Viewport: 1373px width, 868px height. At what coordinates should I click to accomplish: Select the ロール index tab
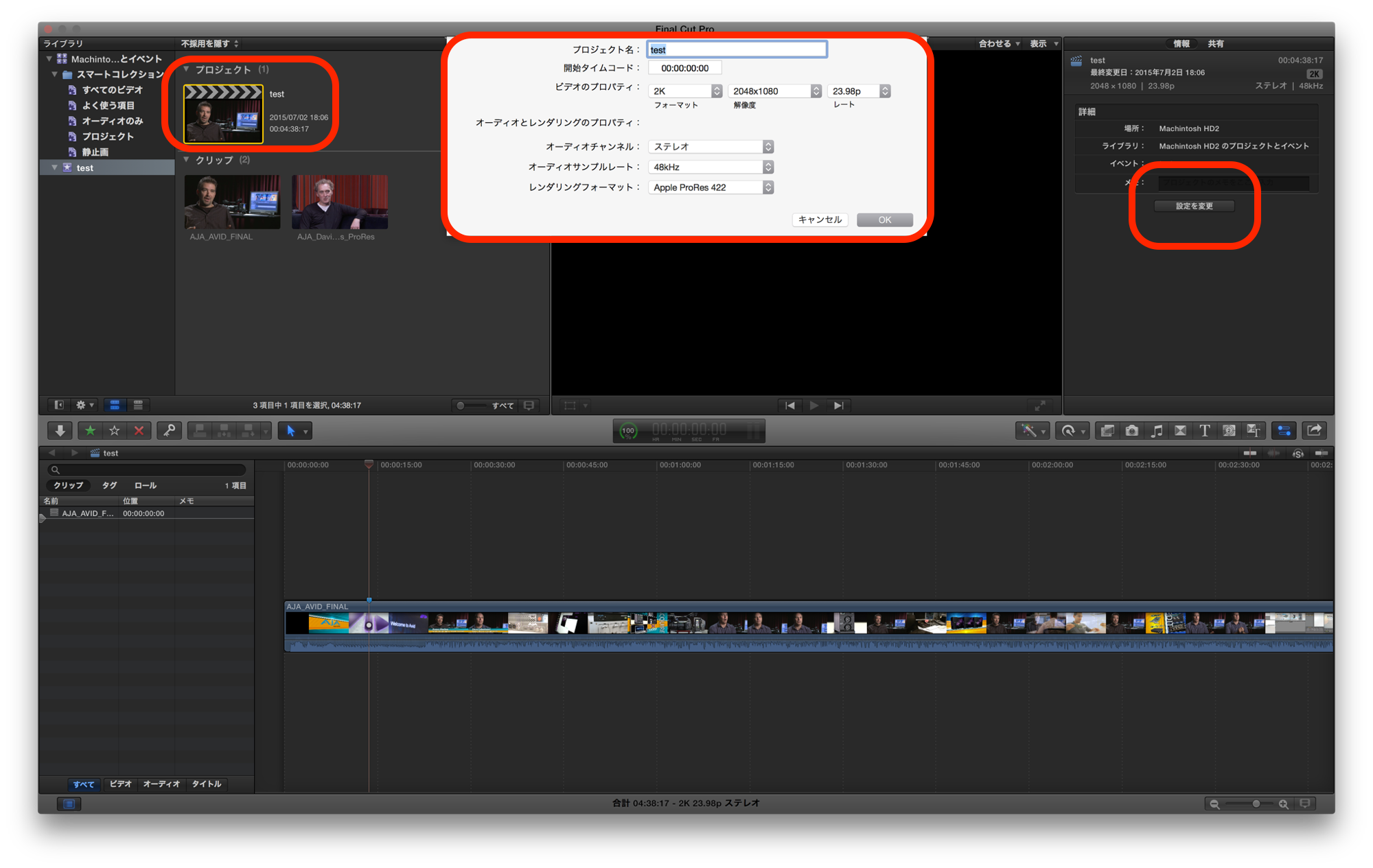146,485
